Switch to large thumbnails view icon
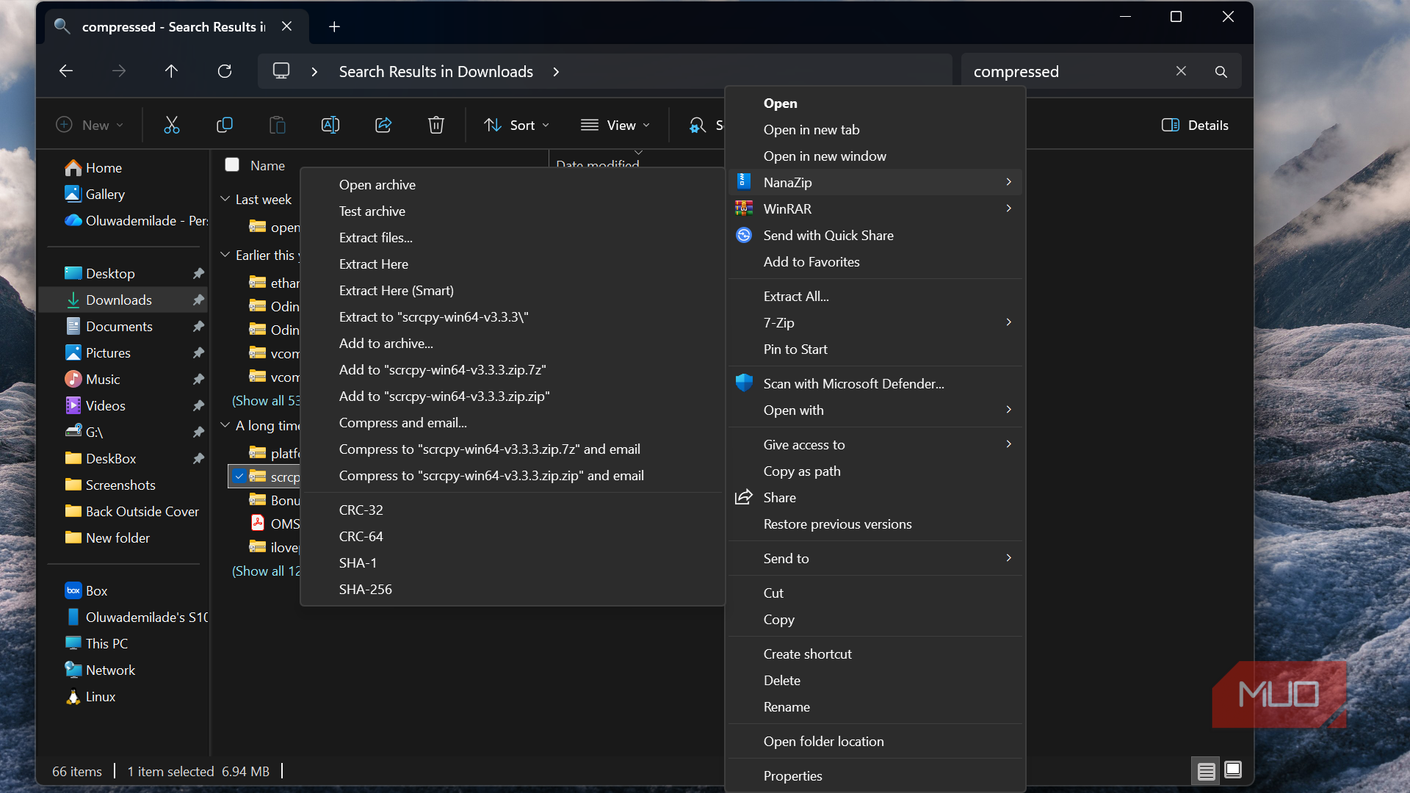1410x793 pixels. pos(1233,770)
